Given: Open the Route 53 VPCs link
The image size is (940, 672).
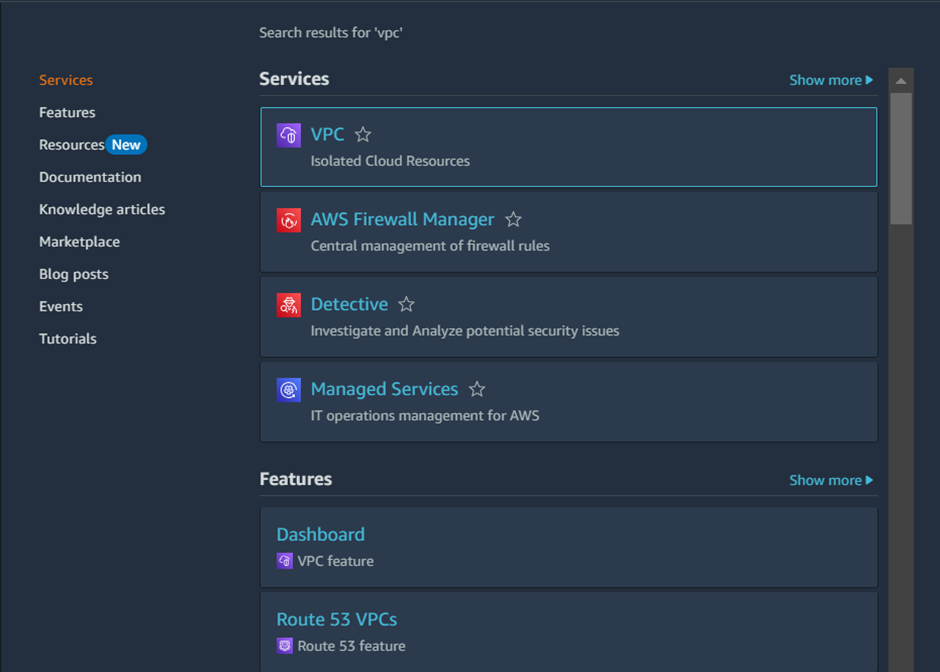Looking at the screenshot, I should coord(336,619).
